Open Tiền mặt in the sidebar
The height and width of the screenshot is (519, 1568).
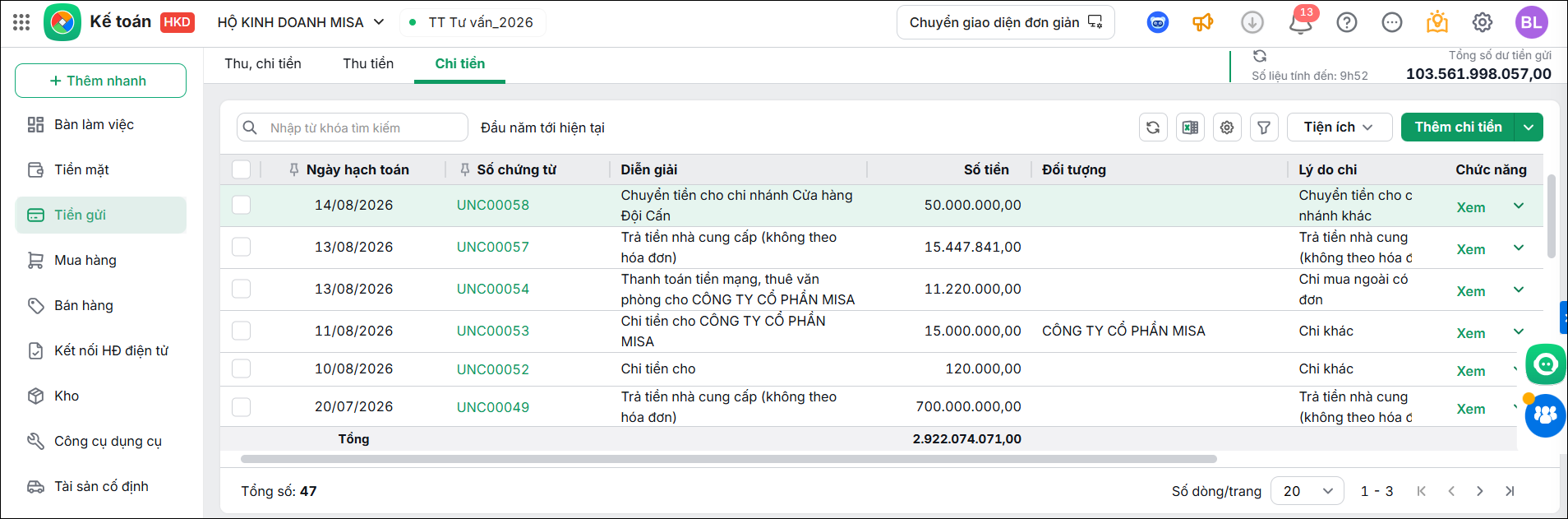coord(100,170)
